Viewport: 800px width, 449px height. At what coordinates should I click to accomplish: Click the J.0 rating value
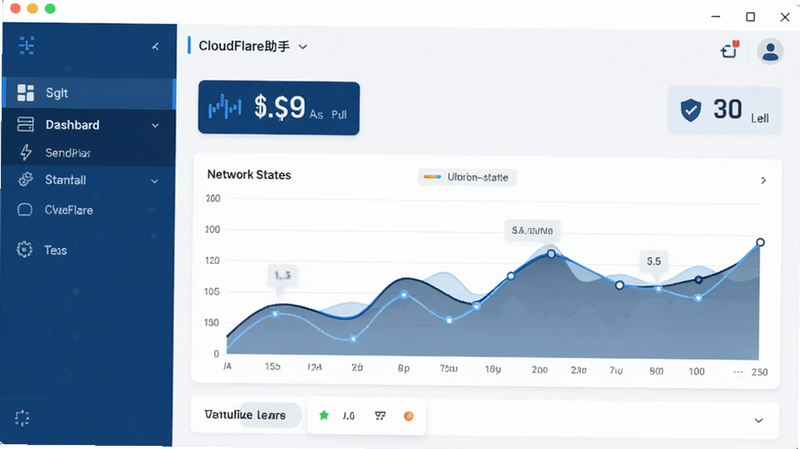348,416
